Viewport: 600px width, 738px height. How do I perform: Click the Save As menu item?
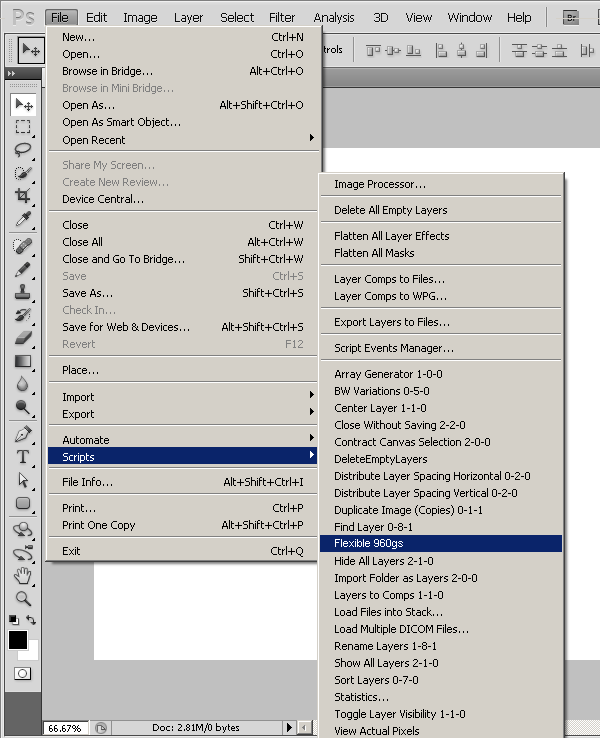184,293
